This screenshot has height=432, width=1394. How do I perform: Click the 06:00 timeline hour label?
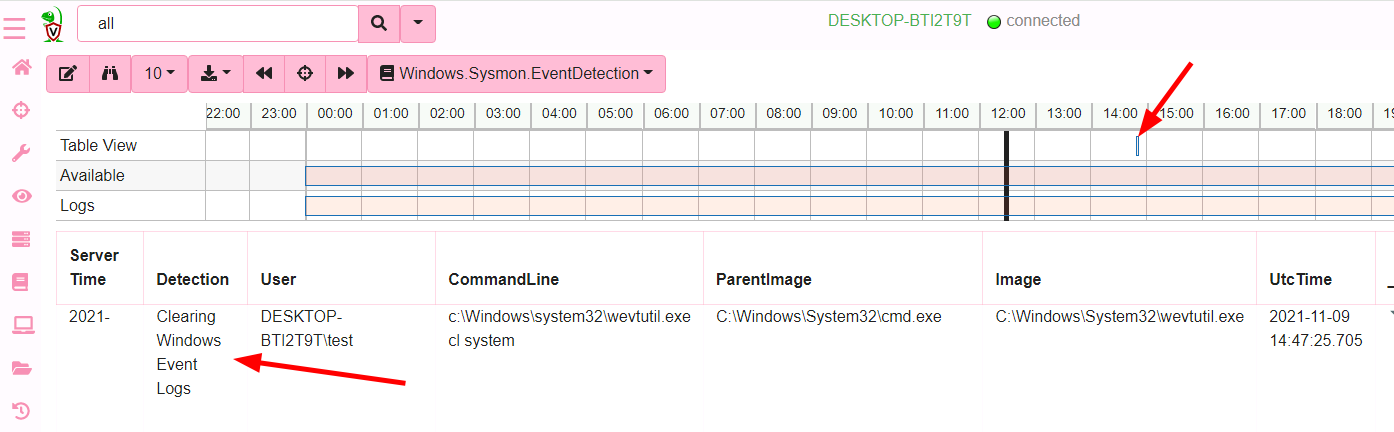click(x=671, y=114)
